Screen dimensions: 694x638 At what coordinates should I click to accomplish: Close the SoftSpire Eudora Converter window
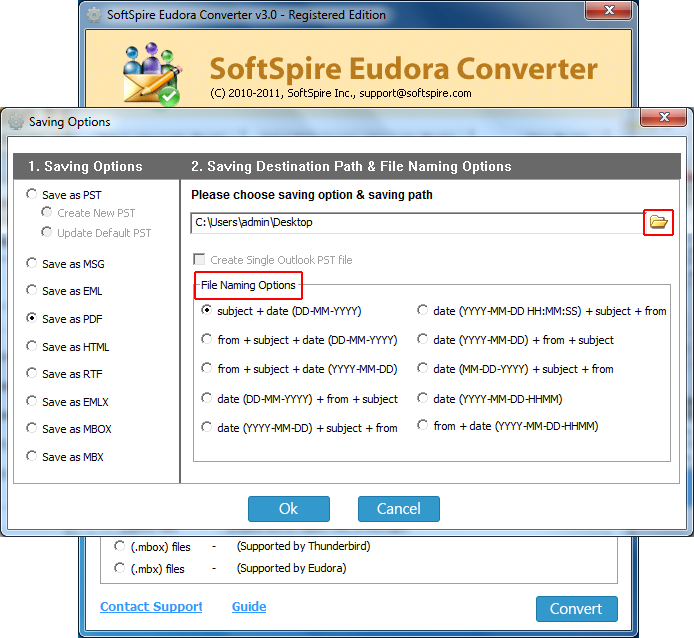[609, 10]
